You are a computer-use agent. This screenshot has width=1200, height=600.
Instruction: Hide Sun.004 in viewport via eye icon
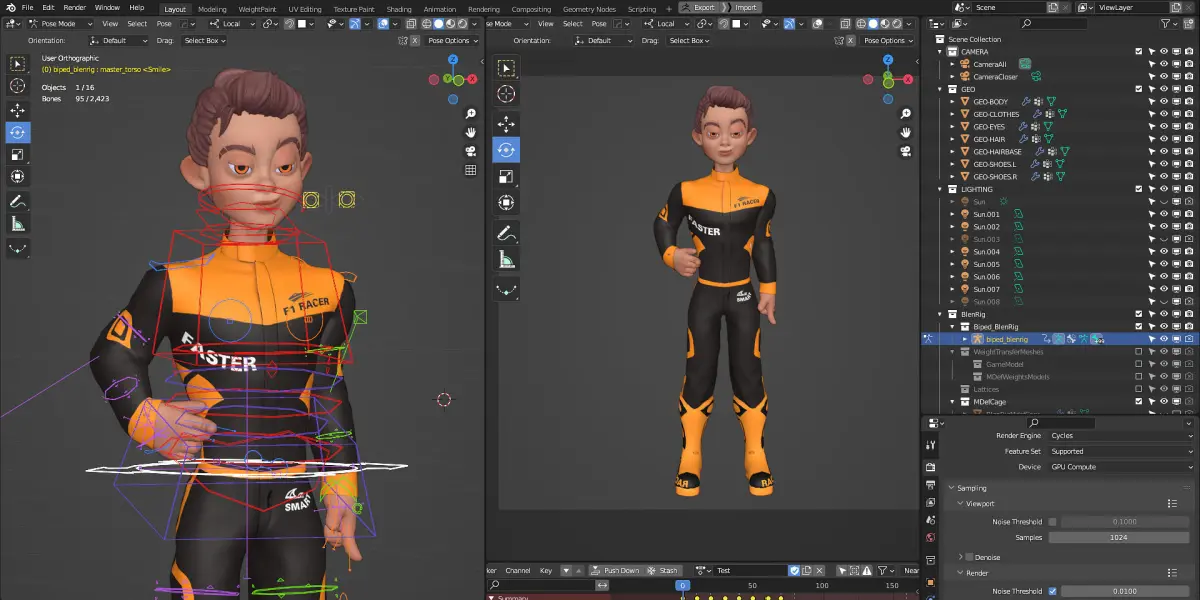click(1164, 251)
